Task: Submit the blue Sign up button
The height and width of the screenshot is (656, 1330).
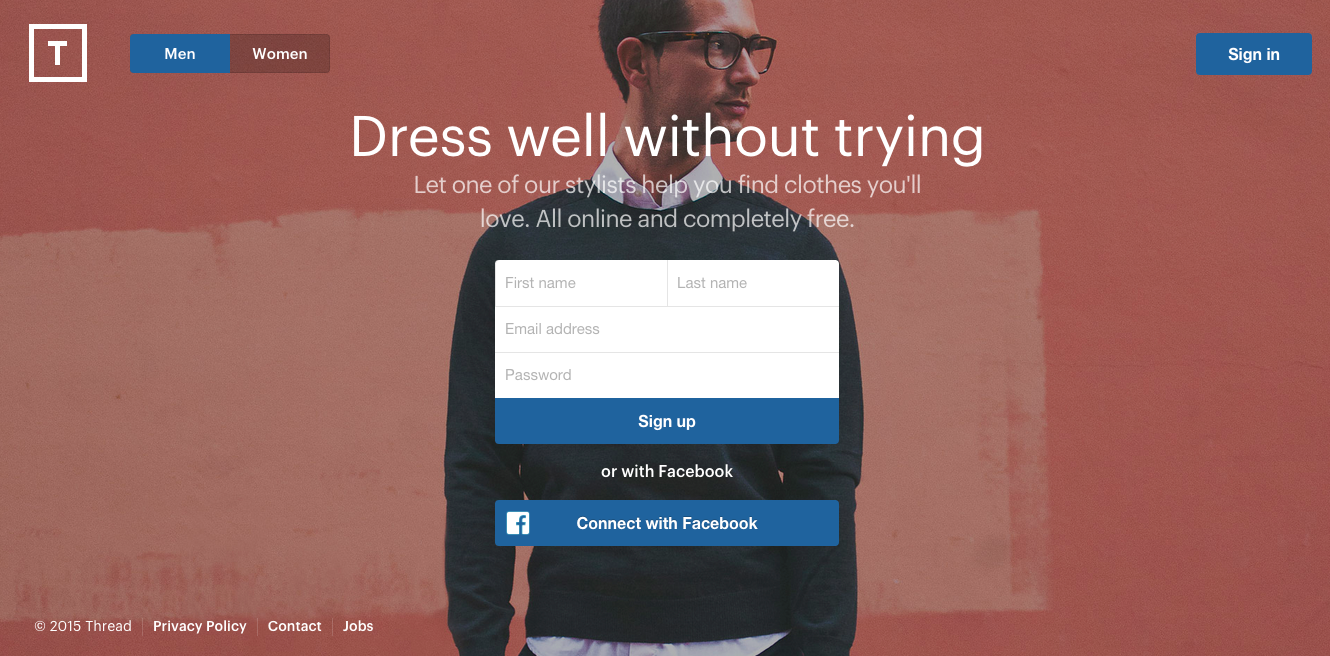Action: (x=667, y=421)
